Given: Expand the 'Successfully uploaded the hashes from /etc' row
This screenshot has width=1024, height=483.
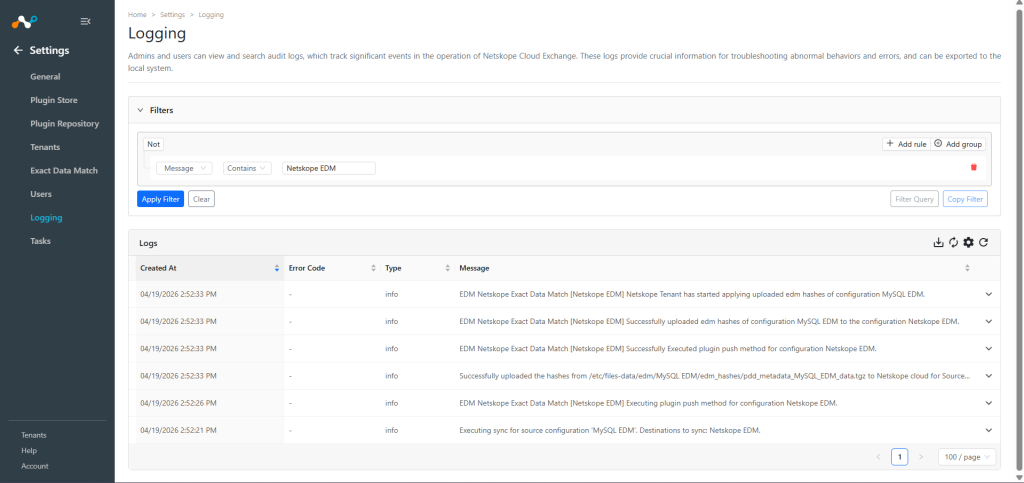Looking at the screenshot, I should (989, 376).
